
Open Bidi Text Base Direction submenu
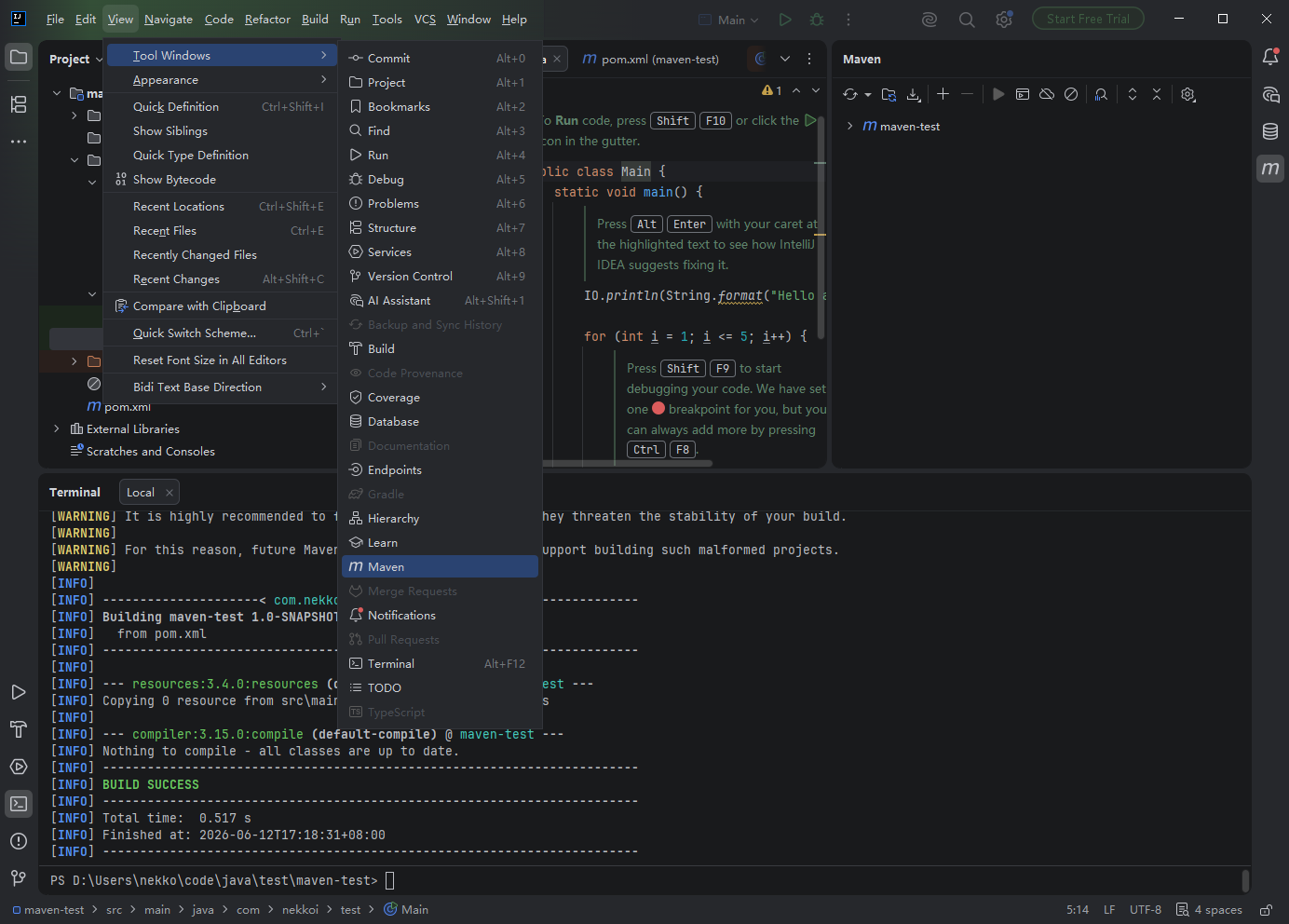222,387
